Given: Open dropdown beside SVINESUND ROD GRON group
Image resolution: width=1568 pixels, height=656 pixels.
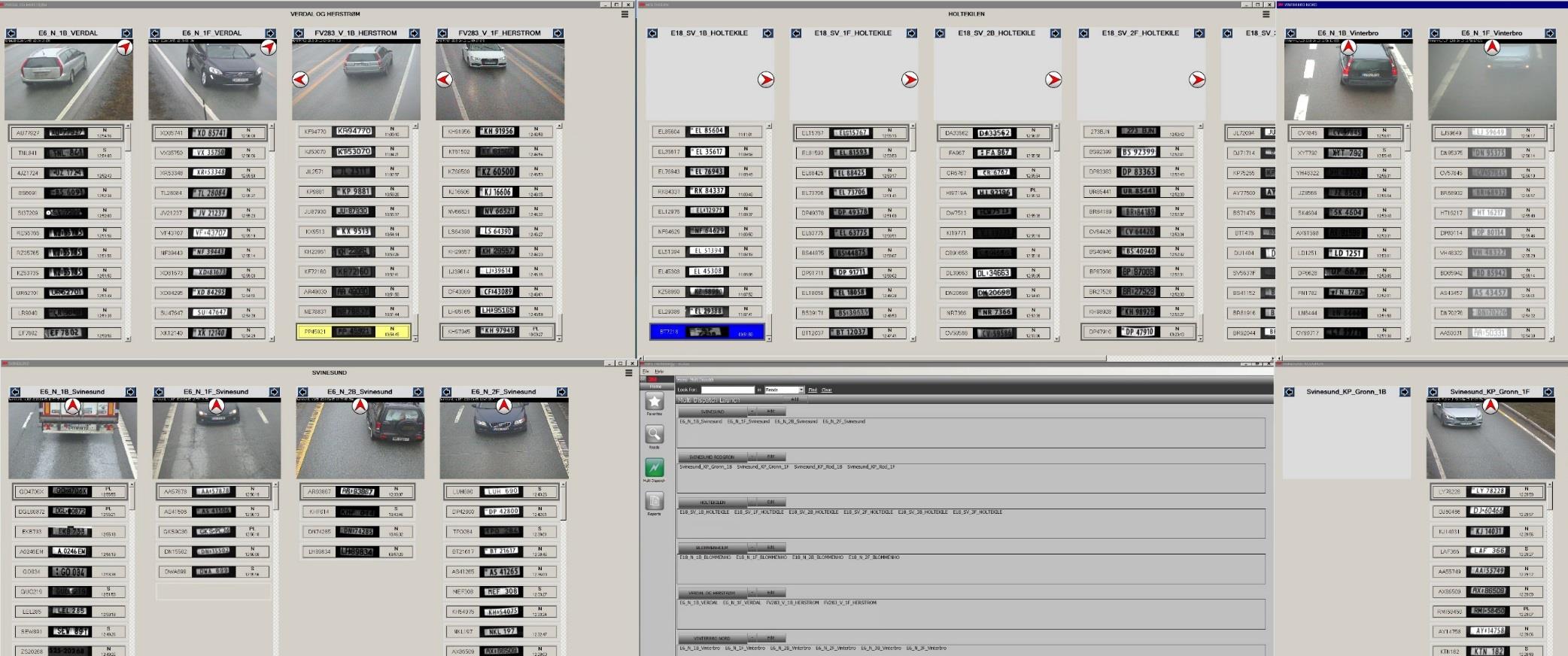Looking at the screenshot, I should tap(752, 457).
